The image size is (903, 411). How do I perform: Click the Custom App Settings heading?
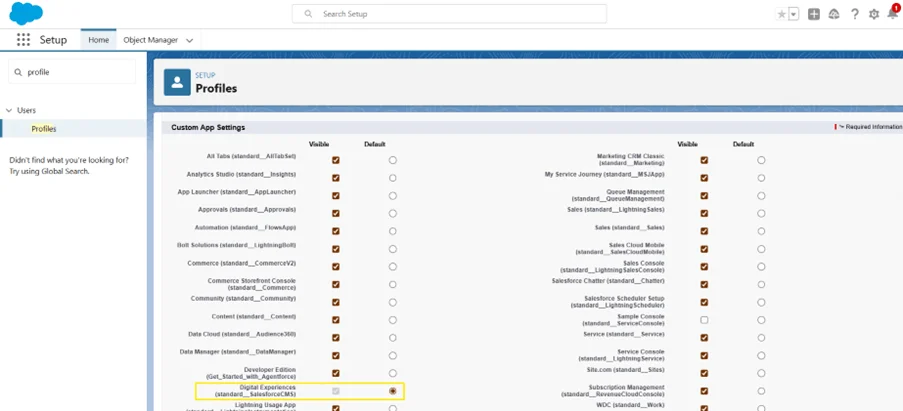pos(208,127)
